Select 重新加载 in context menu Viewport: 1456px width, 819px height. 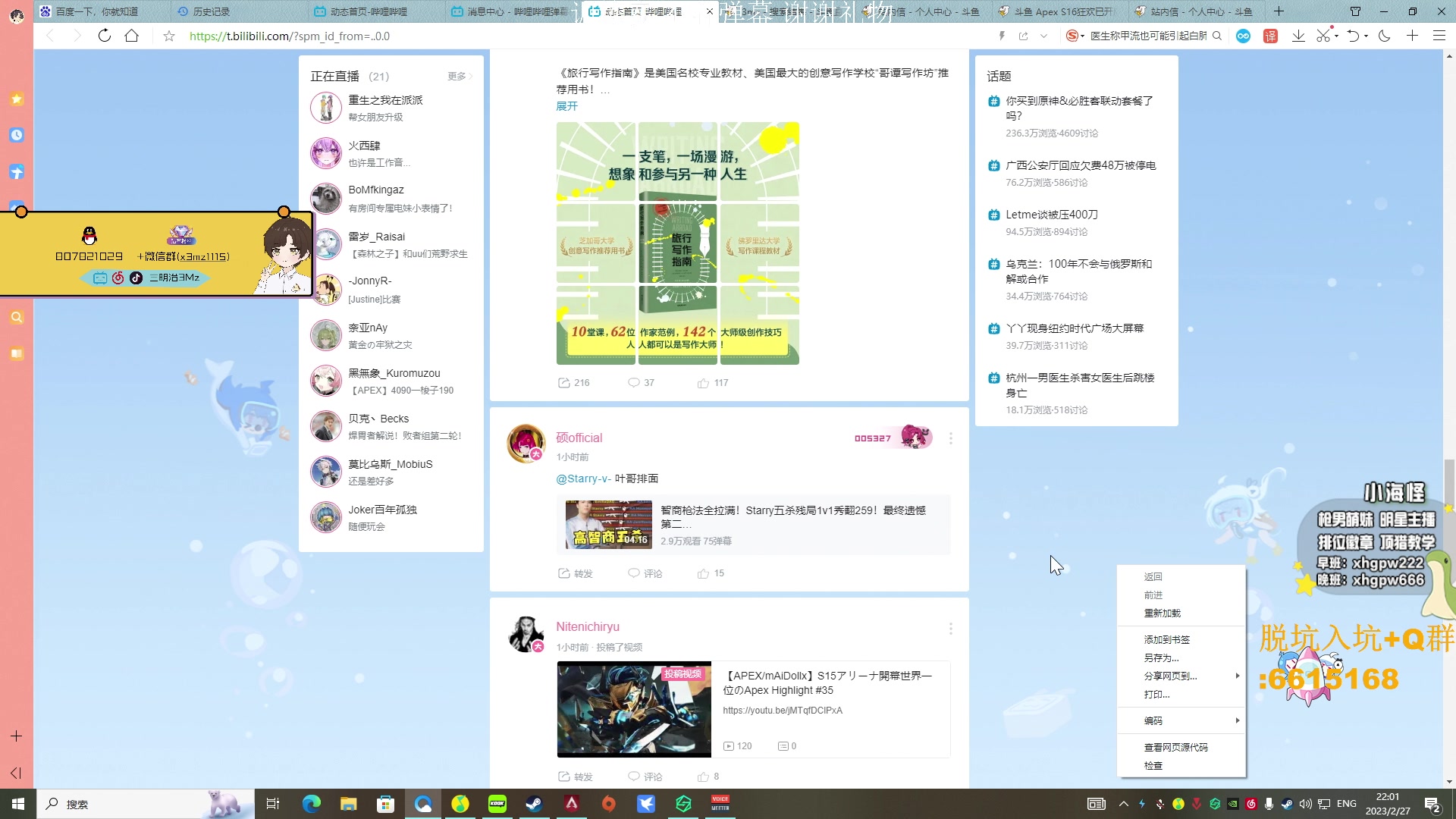pyautogui.click(x=1162, y=613)
